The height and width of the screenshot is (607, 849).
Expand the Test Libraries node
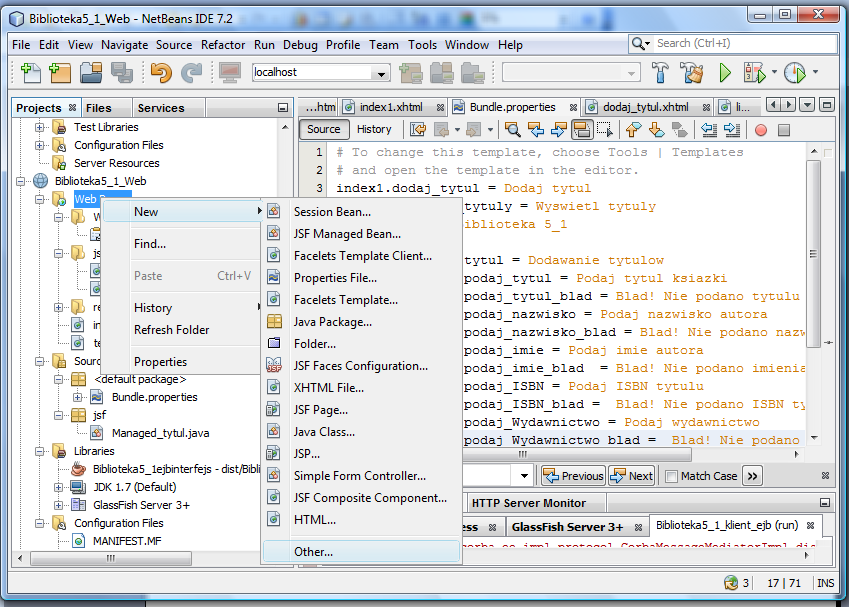(40, 128)
